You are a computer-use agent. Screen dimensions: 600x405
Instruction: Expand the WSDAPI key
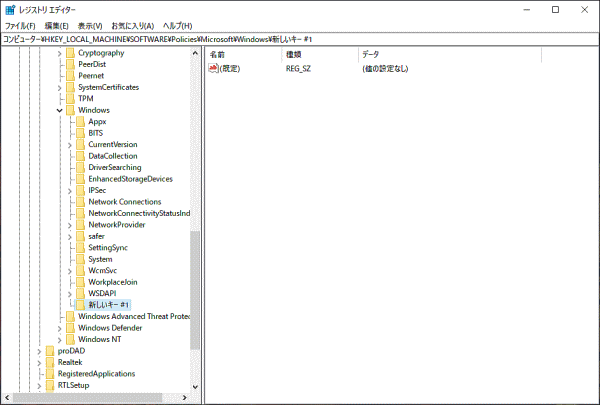70,294
